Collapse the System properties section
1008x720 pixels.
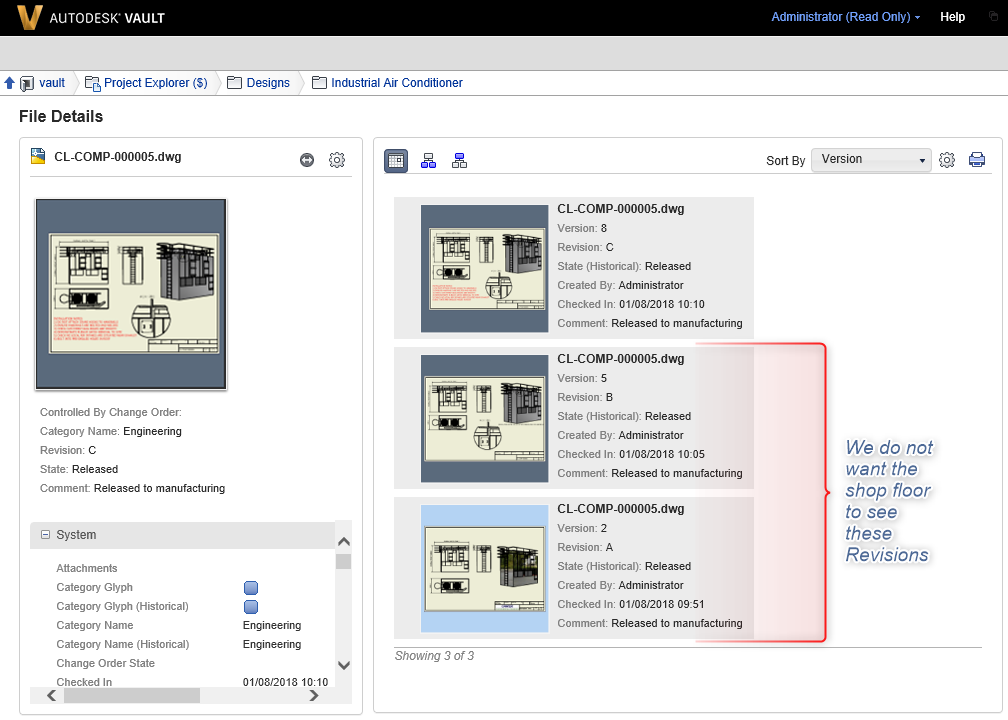[x=46, y=534]
